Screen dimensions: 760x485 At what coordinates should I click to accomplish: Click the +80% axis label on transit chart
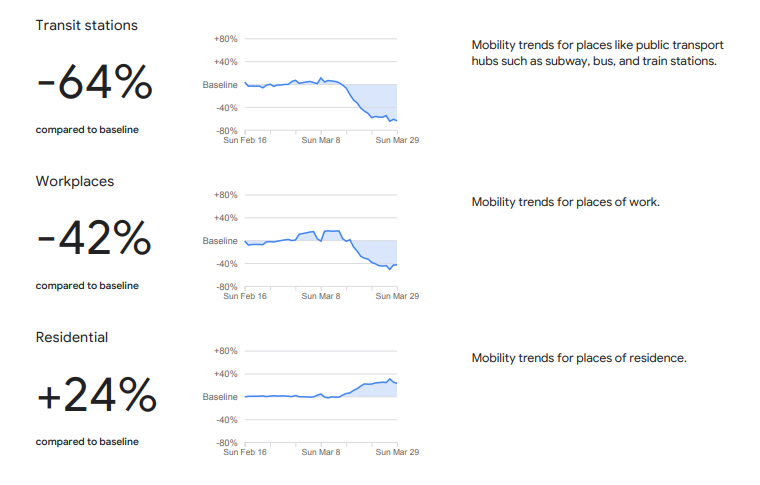click(x=225, y=39)
